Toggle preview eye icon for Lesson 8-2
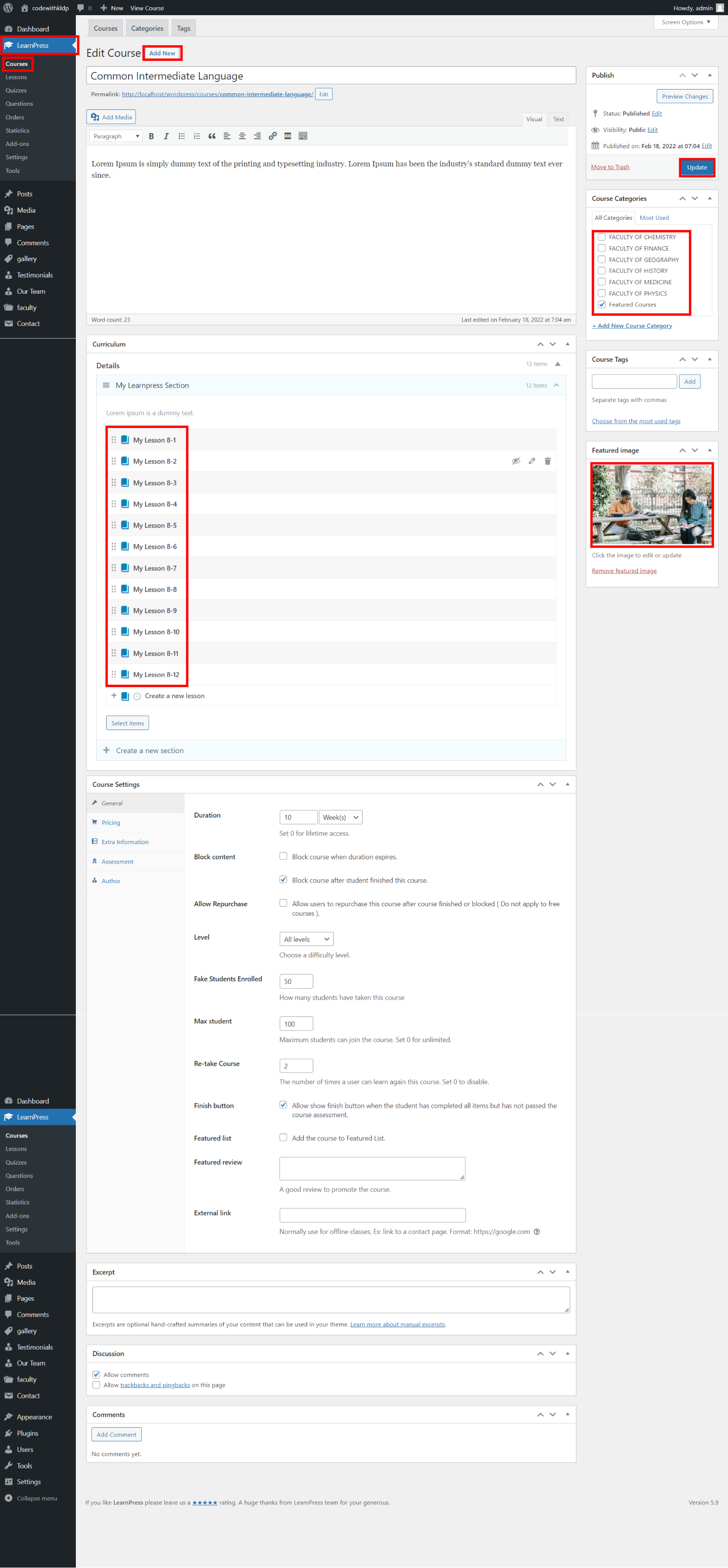Image resolution: width=728 pixels, height=1568 pixels. pyautogui.click(x=516, y=461)
